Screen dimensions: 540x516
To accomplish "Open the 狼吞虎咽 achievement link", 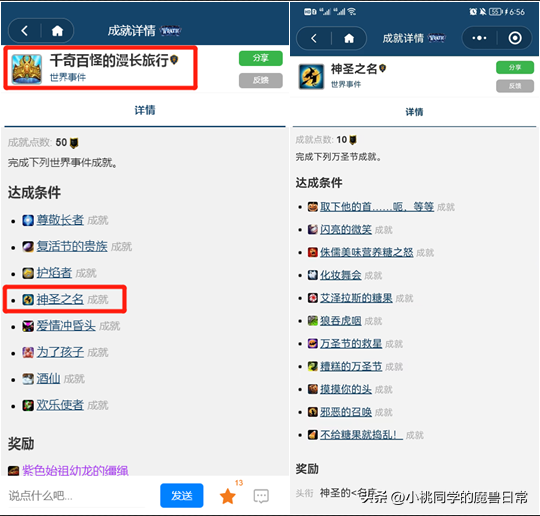I will (341, 321).
